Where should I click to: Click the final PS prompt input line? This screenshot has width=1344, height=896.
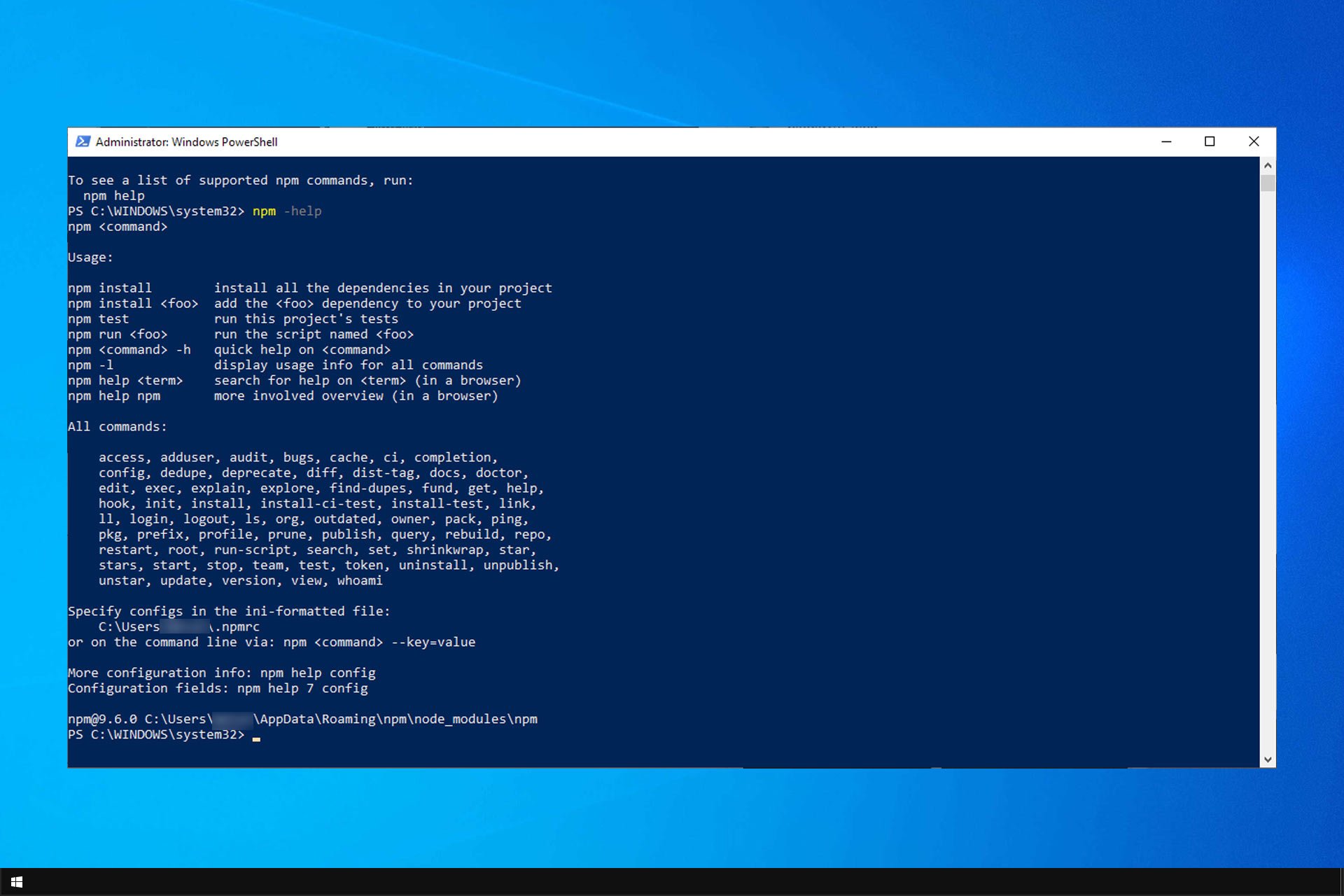tap(164, 735)
